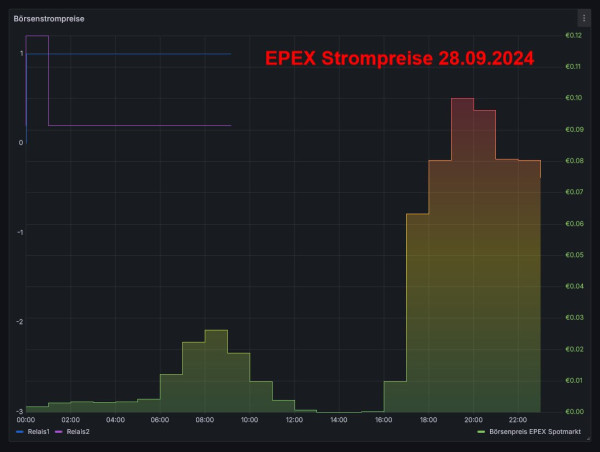
Task: Select the 22:00 x-axis time label
Action: pyautogui.click(x=518, y=420)
